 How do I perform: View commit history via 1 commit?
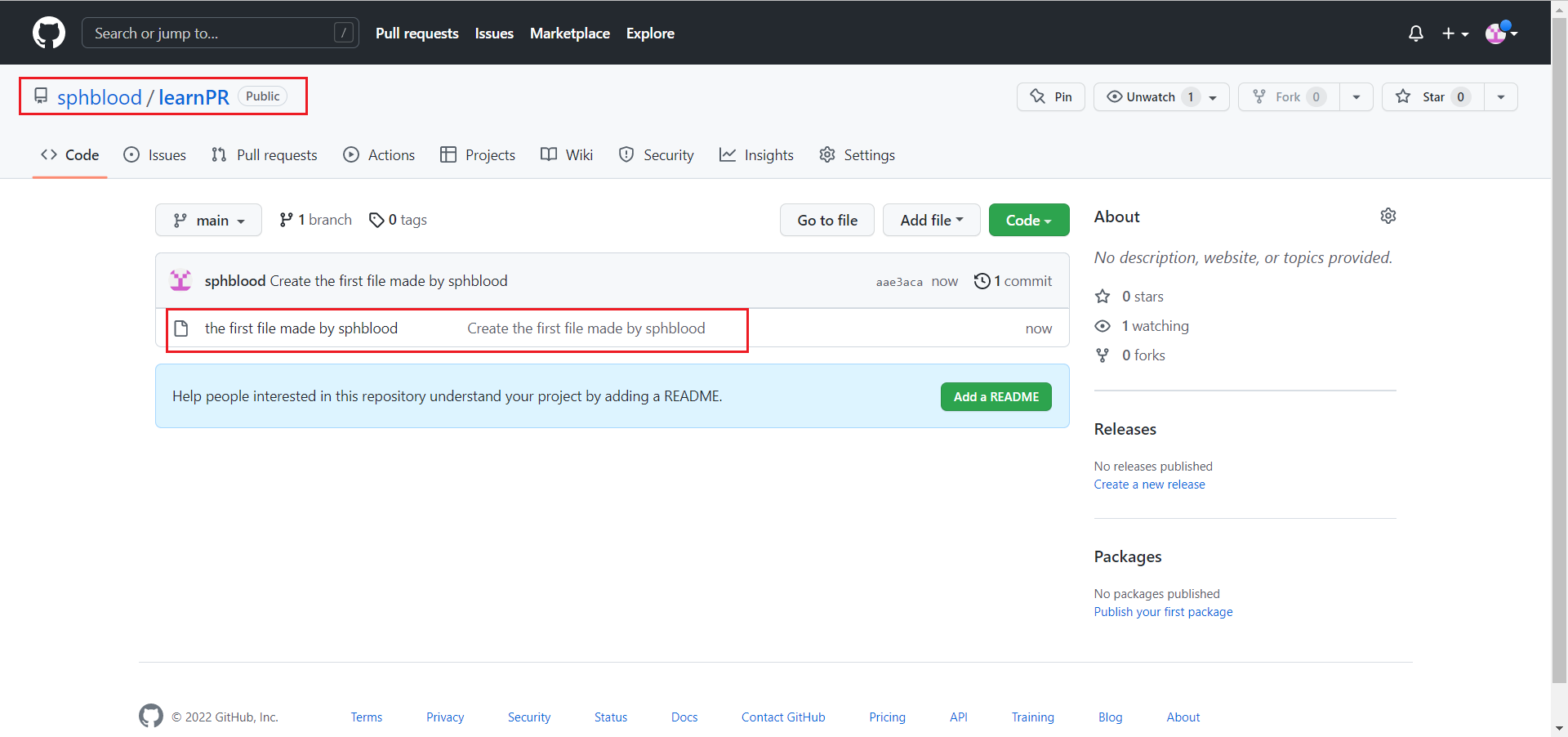pyautogui.click(x=1013, y=280)
